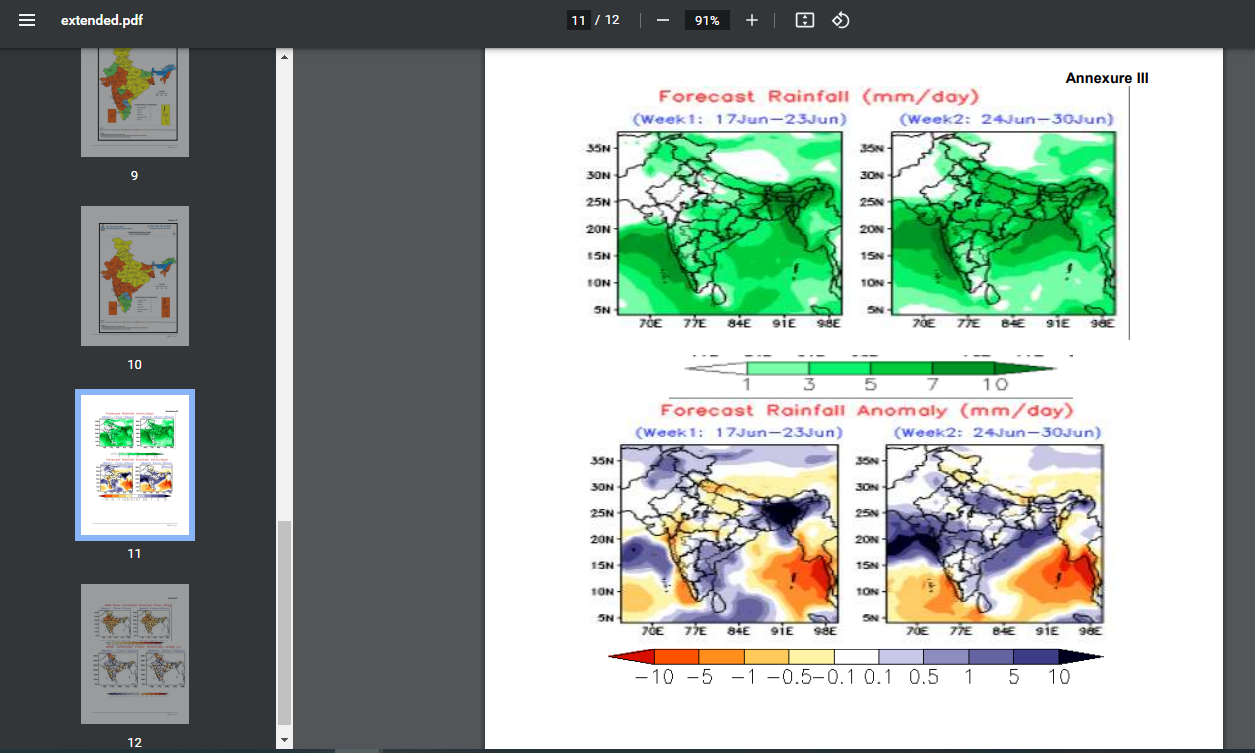Select the highlighted page 11 thumbnail
This screenshot has width=1255, height=753.
click(135, 465)
